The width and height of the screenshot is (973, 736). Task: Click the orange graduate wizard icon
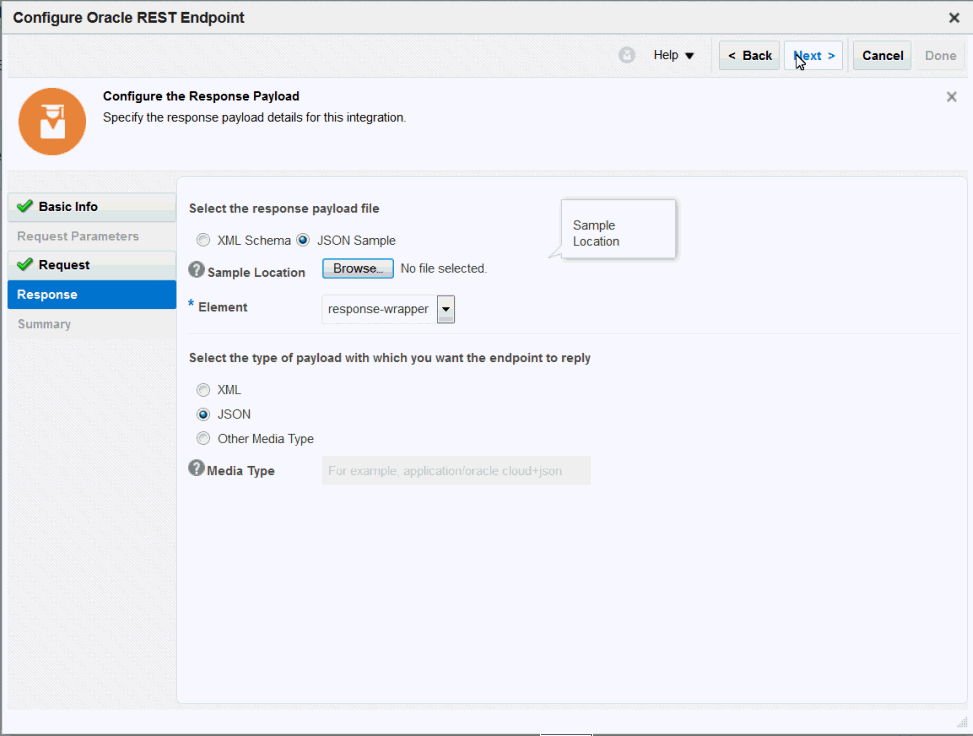click(52, 122)
